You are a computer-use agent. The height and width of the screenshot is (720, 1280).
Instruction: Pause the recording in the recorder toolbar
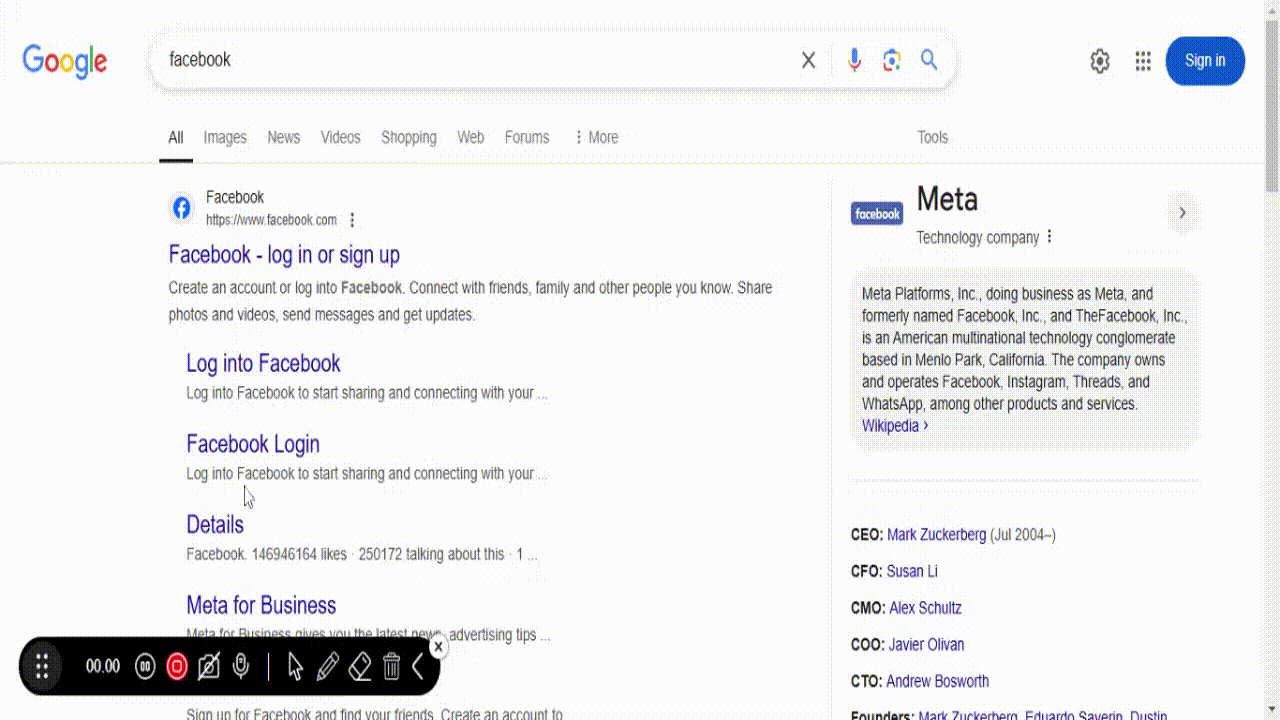[x=145, y=666]
